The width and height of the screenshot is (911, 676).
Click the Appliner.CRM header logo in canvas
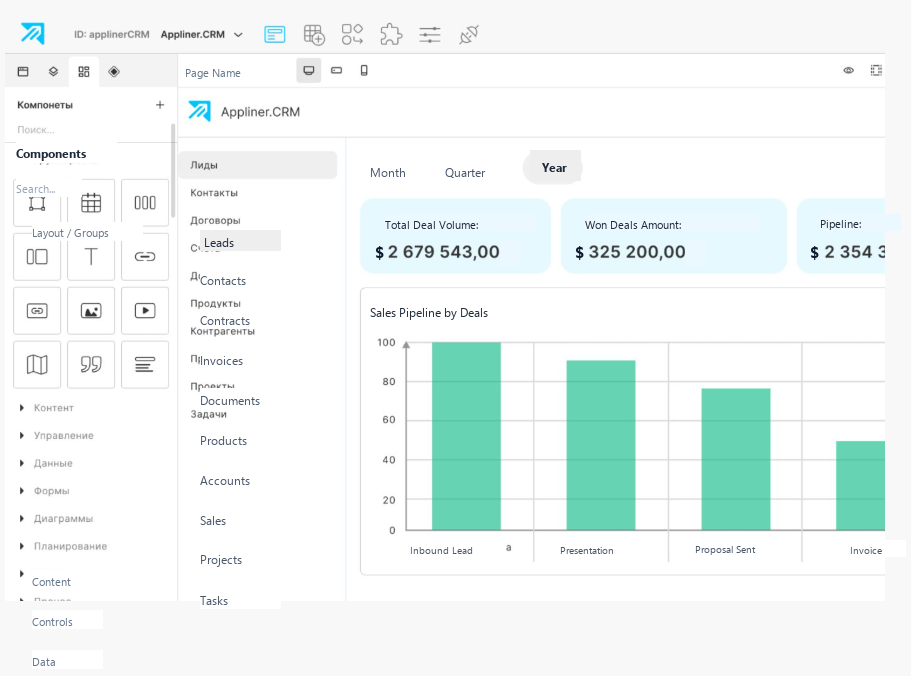click(245, 112)
